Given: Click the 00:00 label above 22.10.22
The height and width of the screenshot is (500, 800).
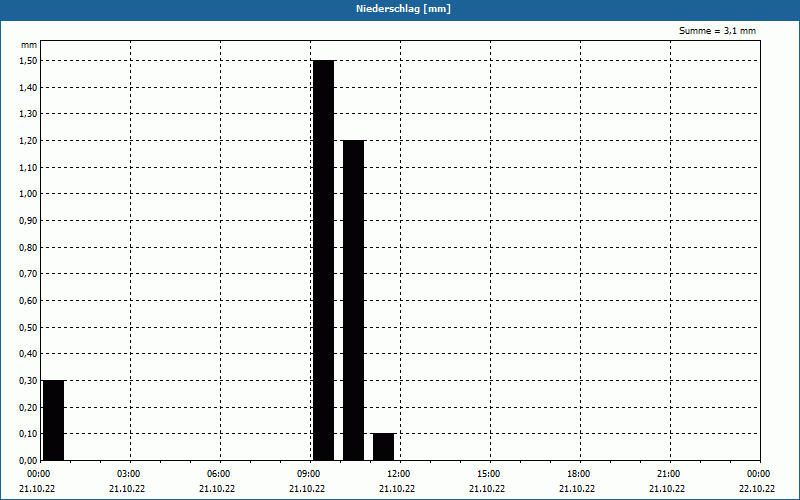Looking at the screenshot, I should point(760,474).
